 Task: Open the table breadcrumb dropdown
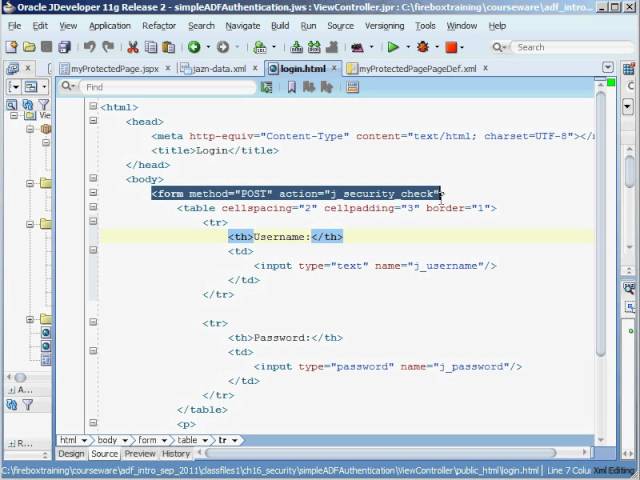[x=205, y=440]
